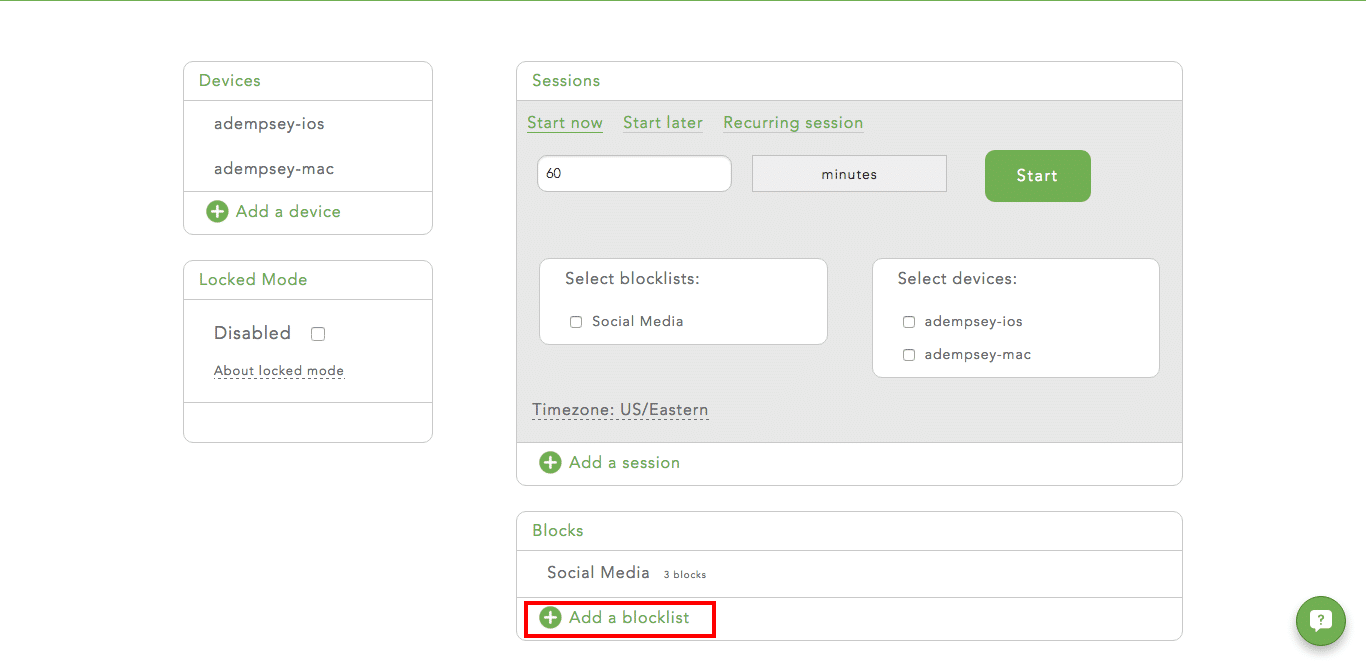
Task: Click the Select devices: heading
Action: pos(957,279)
